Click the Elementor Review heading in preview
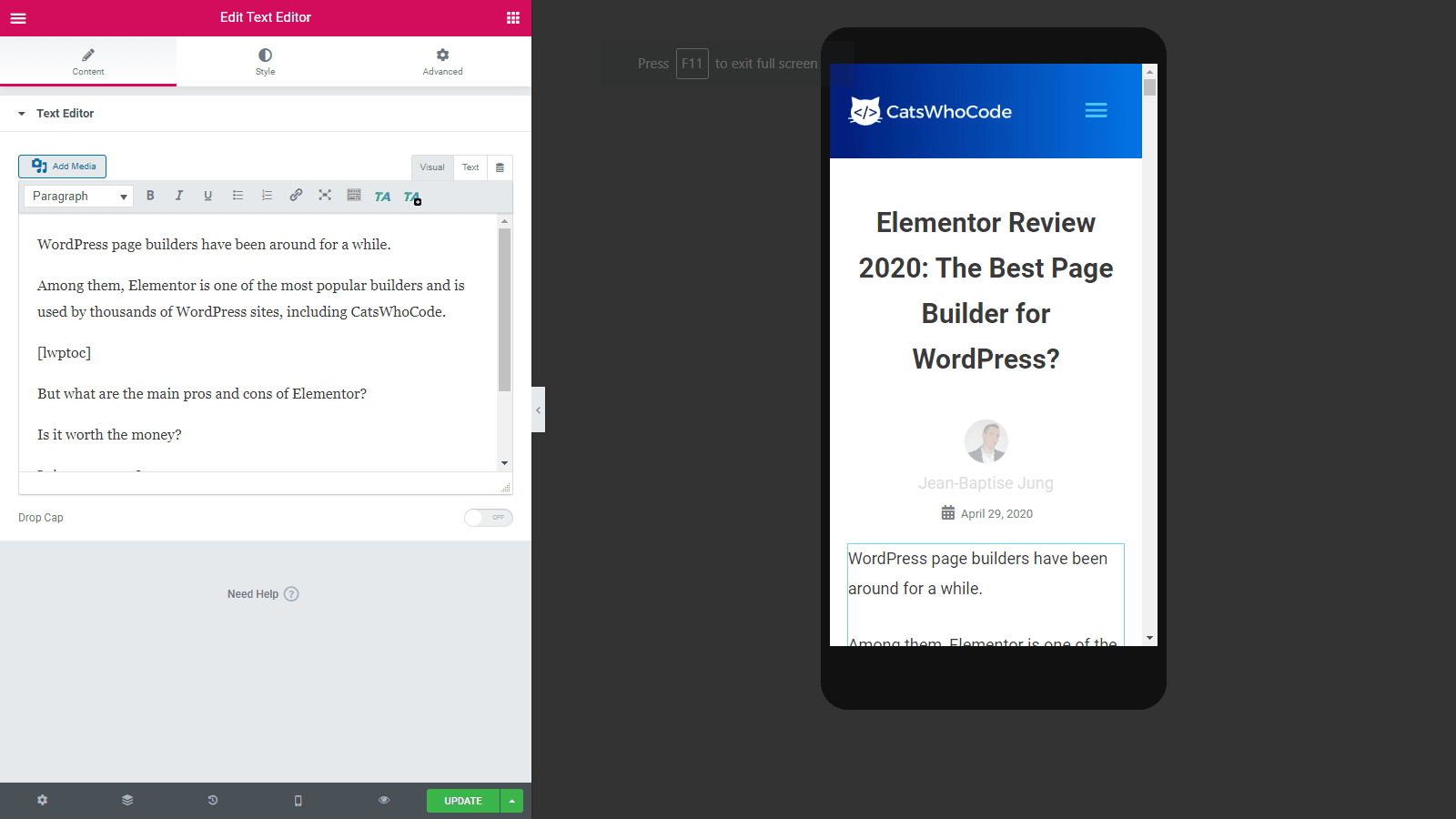The width and height of the screenshot is (1456, 819). coord(986,290)
